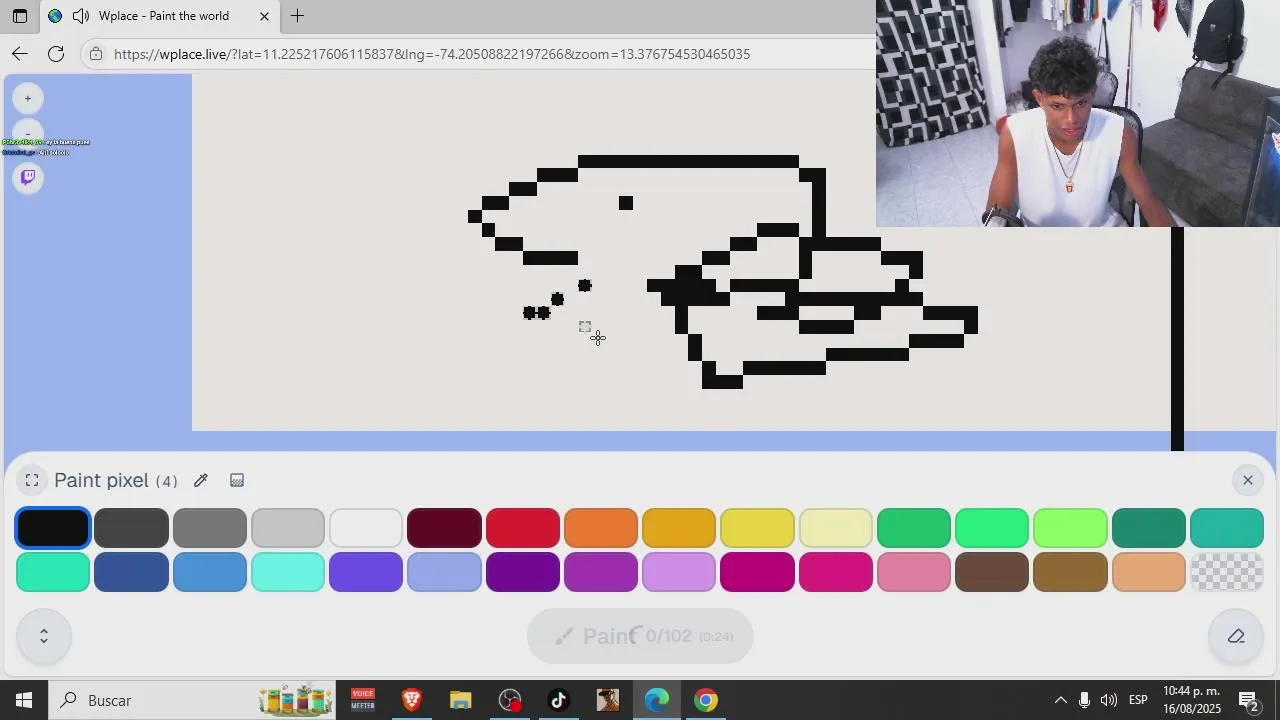Toggle fullscreen palette expand icon

click(32, 481)
